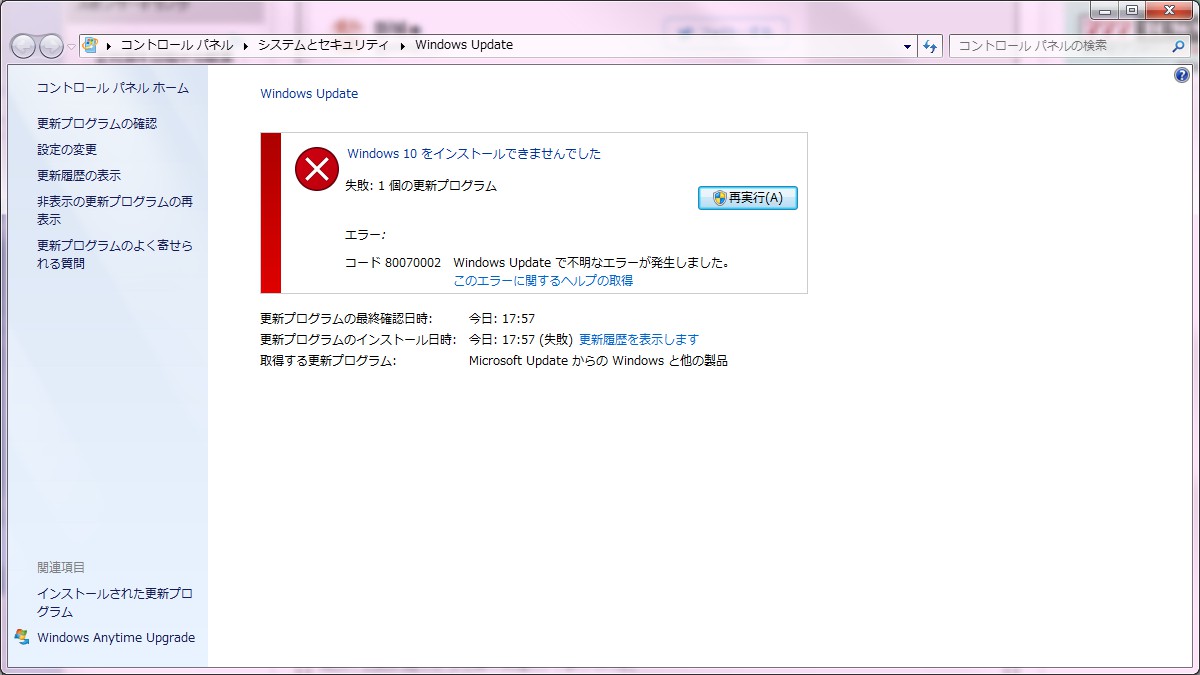1200x675 pixels.
Task: Click Windows 10 をインストールできませんでした heading
Action: click(474, 154)
